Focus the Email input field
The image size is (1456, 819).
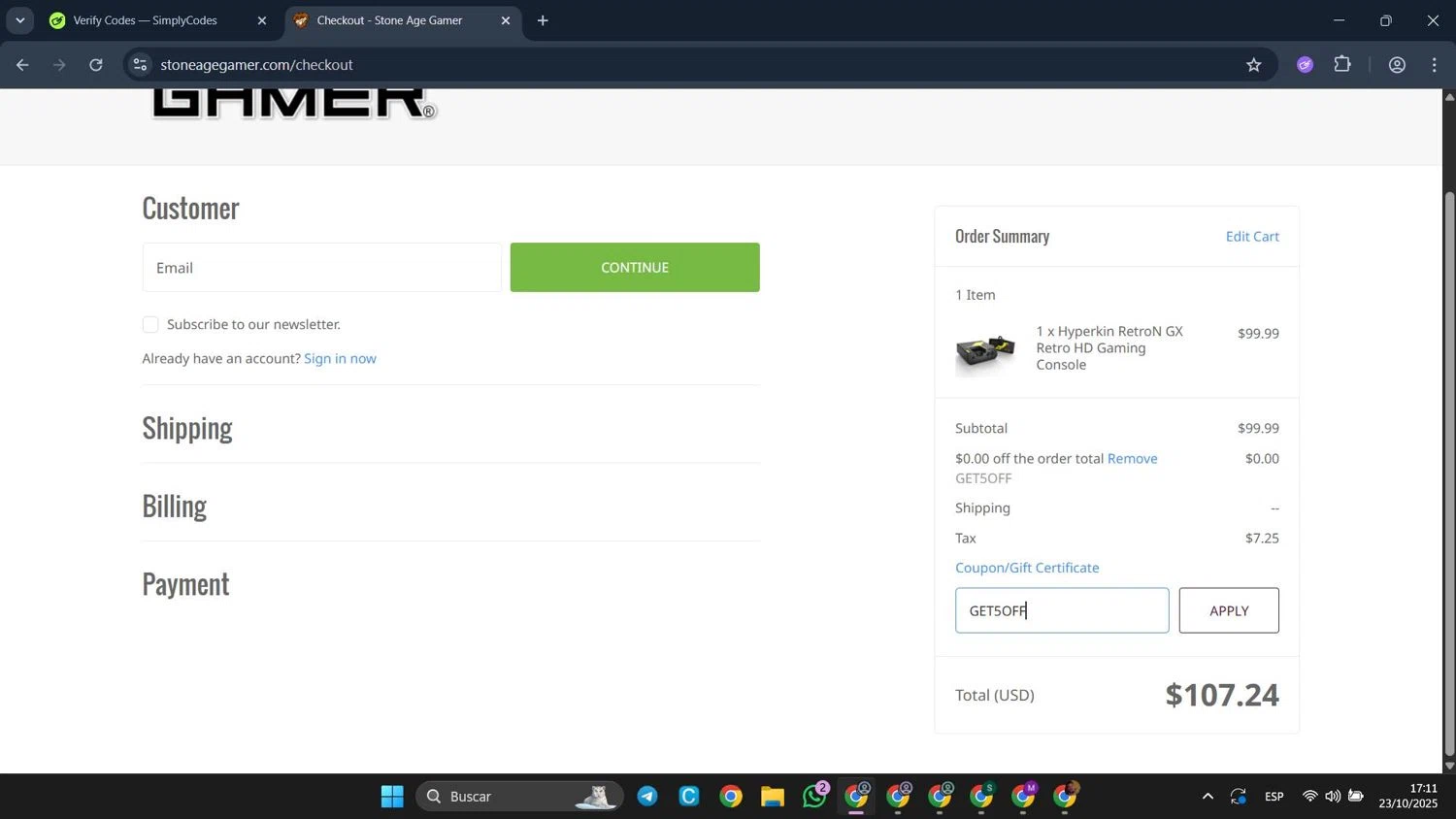(x=321, y=268)
